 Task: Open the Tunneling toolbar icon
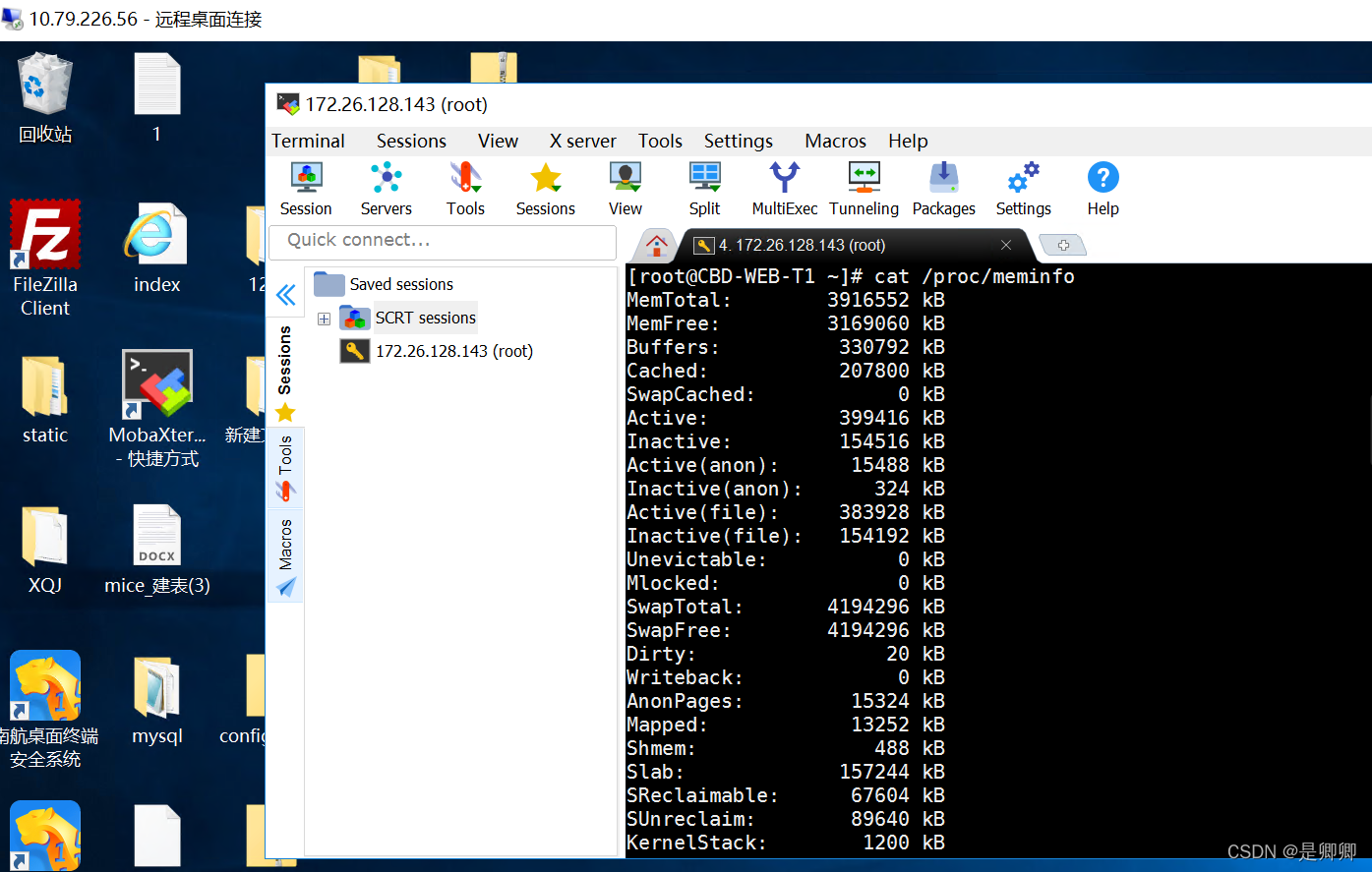point(864,189)
